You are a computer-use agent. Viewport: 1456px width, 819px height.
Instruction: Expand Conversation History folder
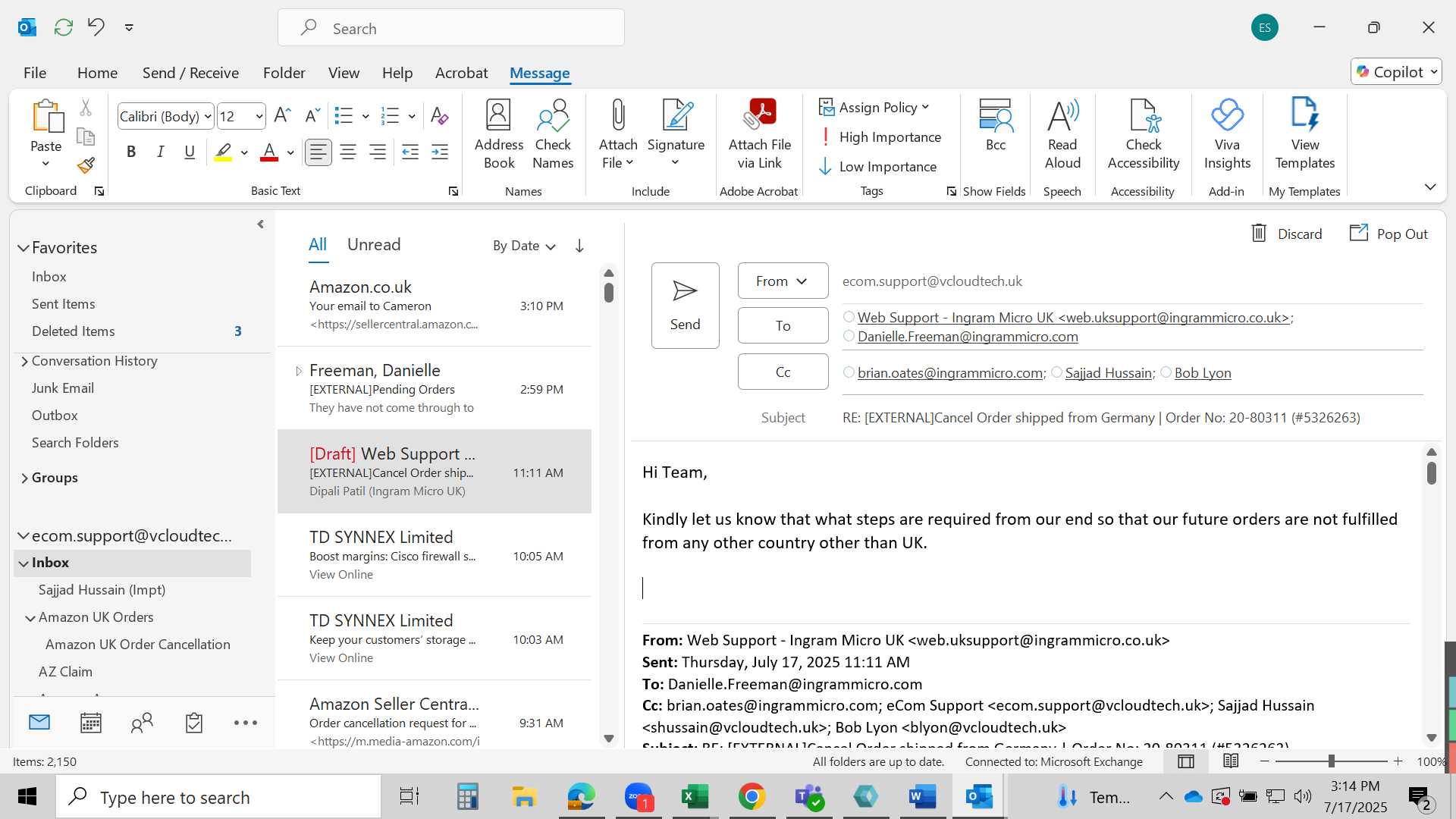[24, 361]
